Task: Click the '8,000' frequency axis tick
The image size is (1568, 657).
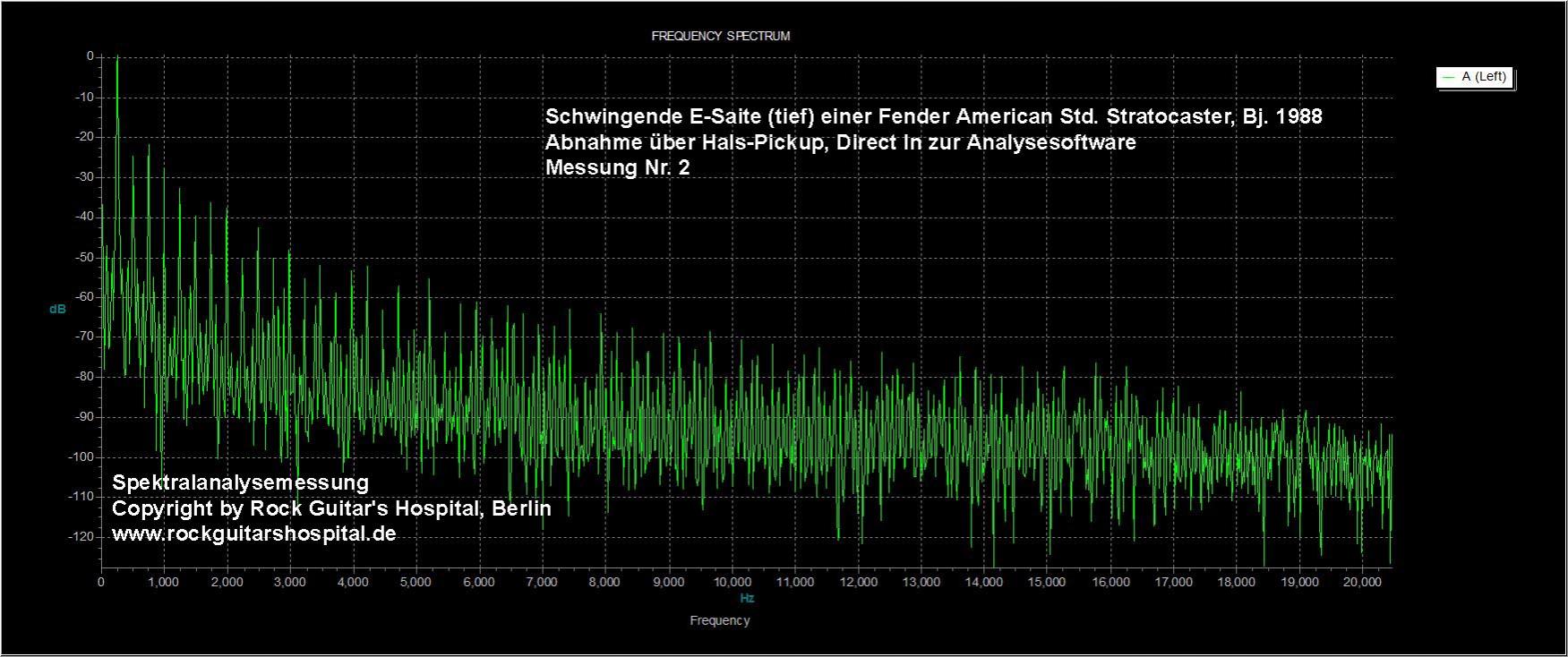Action: (x=604, y=582)
